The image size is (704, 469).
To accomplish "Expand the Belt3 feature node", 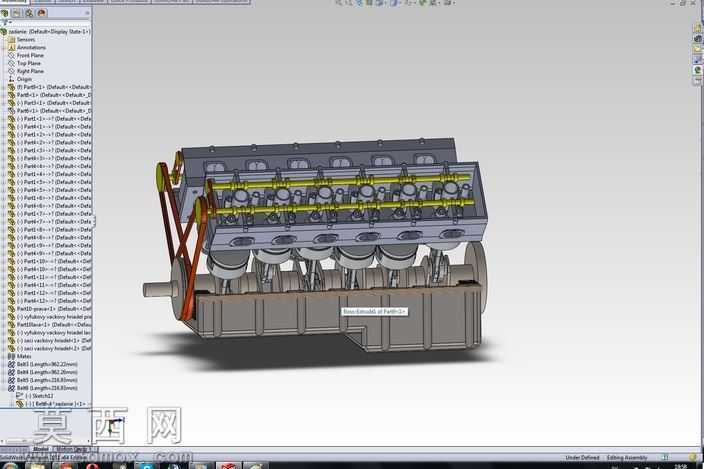I will (x=4, y=364).
